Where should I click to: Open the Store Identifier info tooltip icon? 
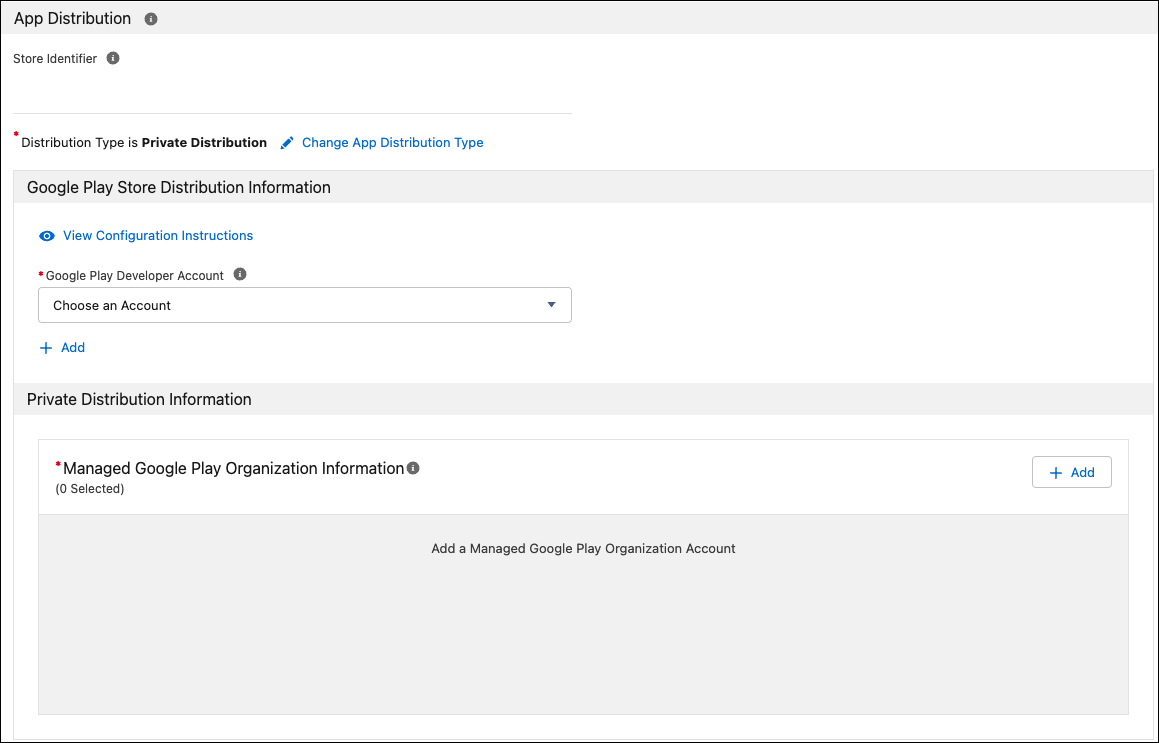point(112,58)
